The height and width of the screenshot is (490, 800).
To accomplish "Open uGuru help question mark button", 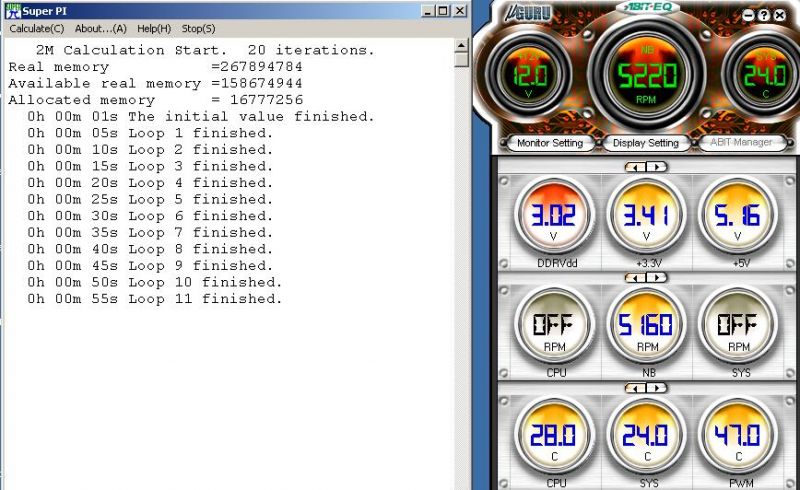I will (764, 15).
